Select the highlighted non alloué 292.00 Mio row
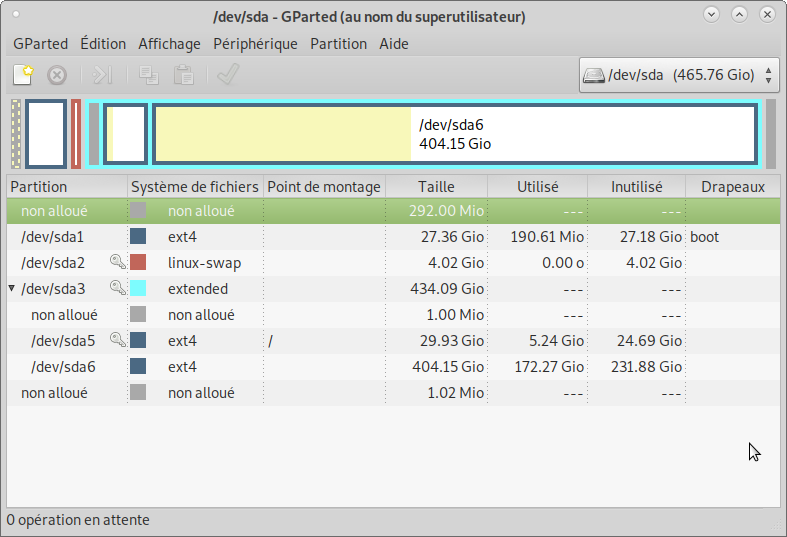787x537 pixels. coord(394,211)
